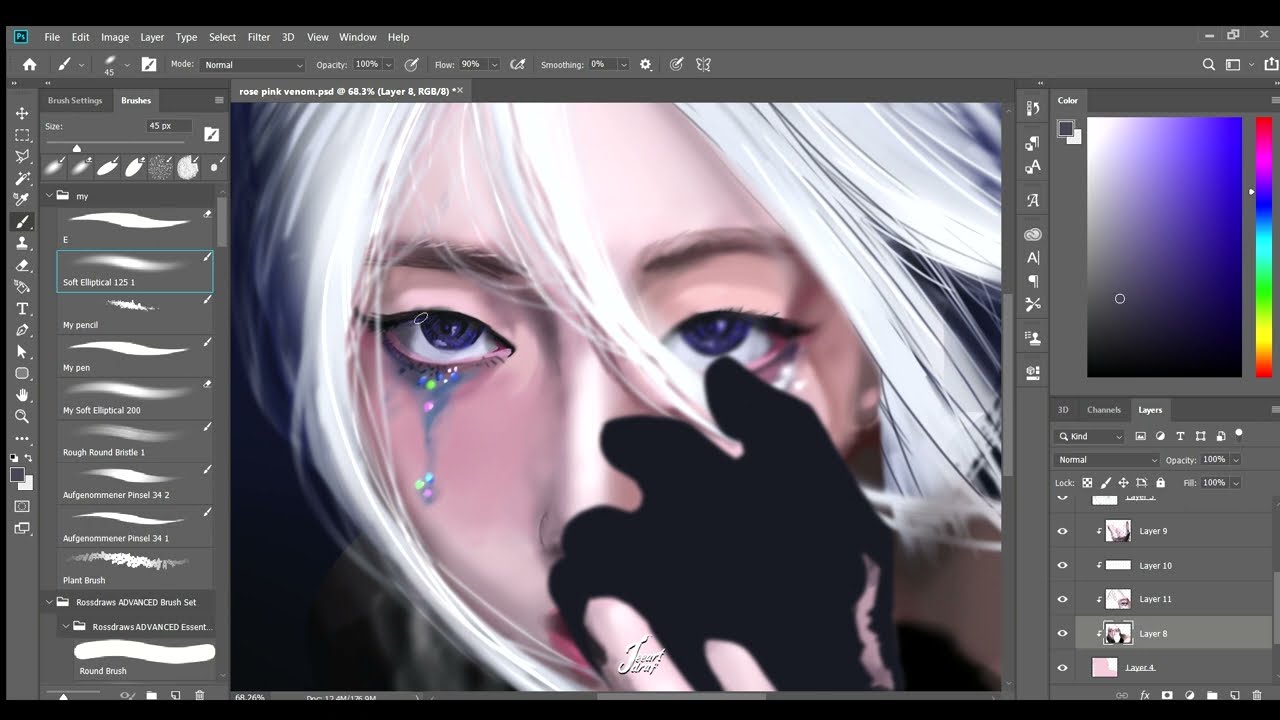Open the Window menu
1280x720 pixels.
click(357, 37)
